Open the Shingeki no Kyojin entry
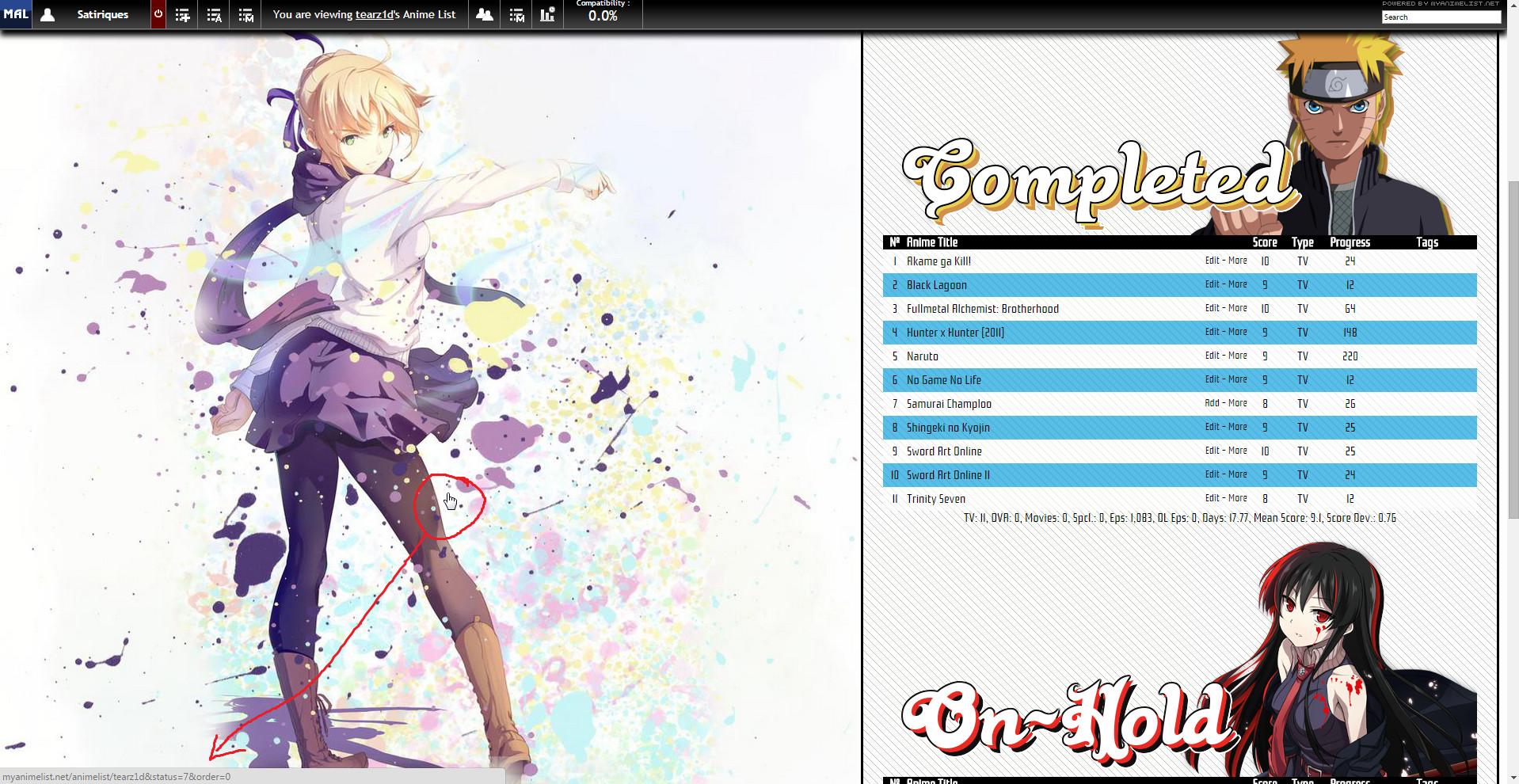 point(949,428)
